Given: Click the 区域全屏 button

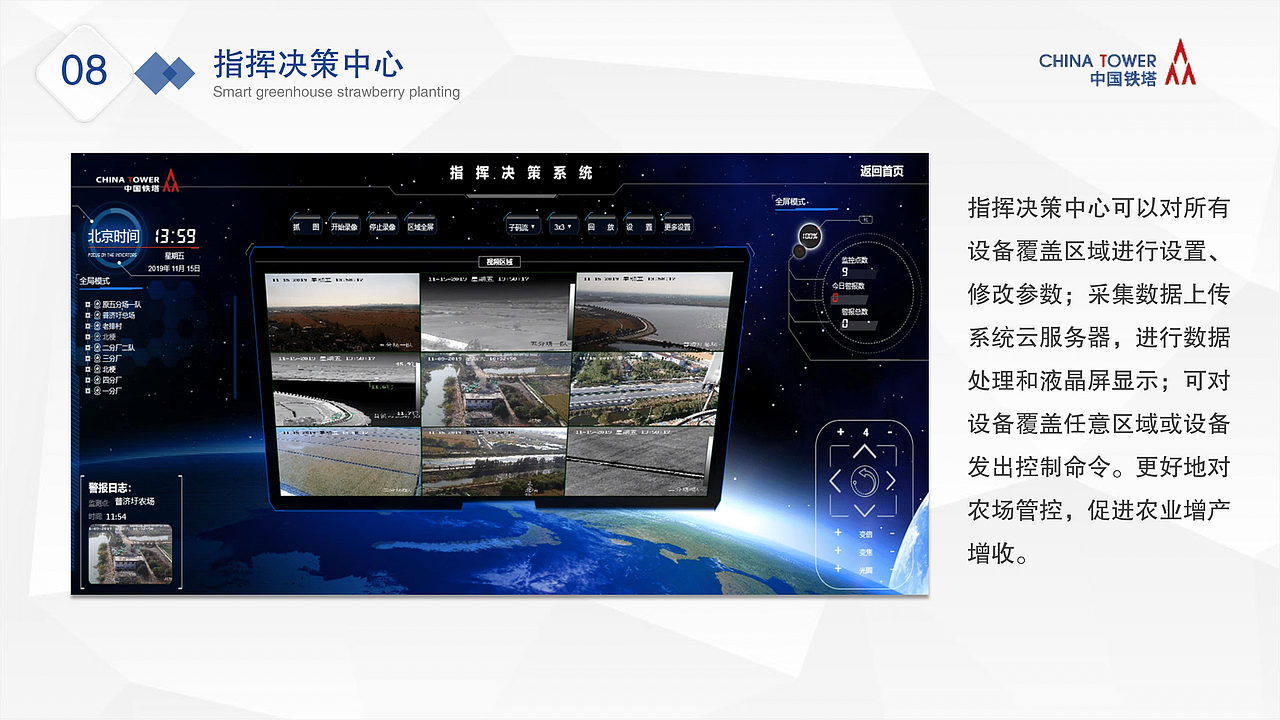Looking at the screenshot, I should [420, 227].
